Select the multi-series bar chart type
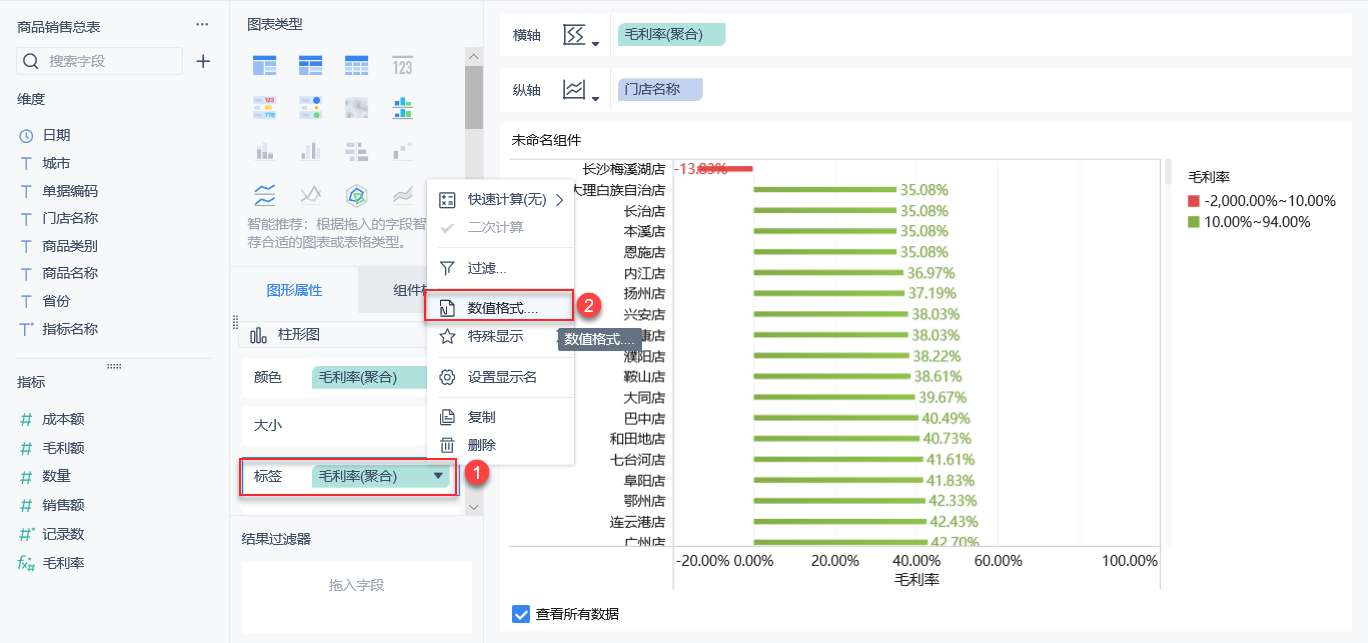This screenshot has height=643, width=1368. click(402, 108)
